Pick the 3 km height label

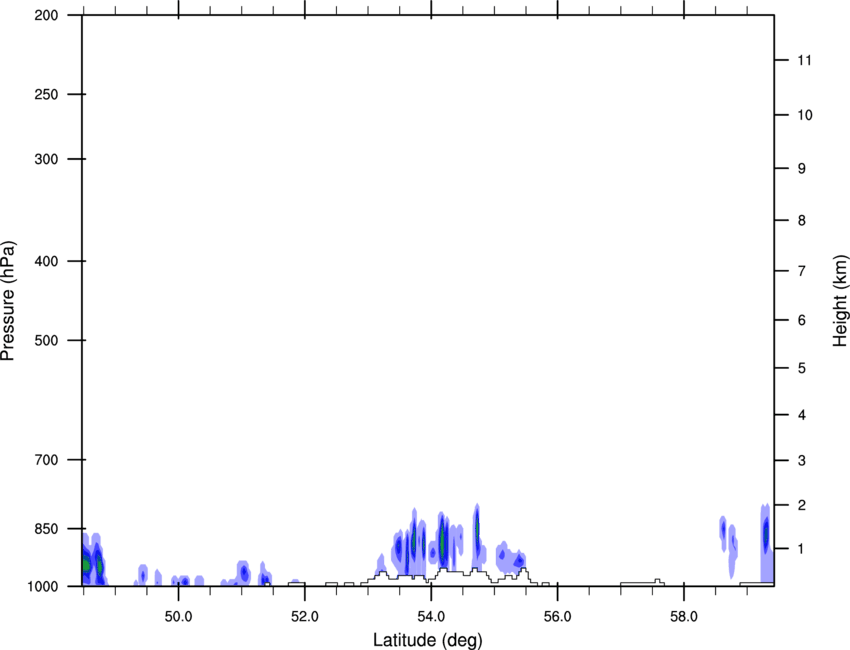point(801,460)
